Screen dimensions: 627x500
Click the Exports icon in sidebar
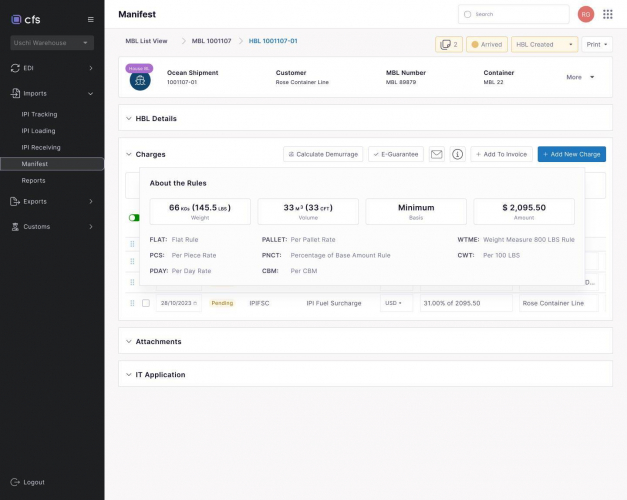coord(15,201)
